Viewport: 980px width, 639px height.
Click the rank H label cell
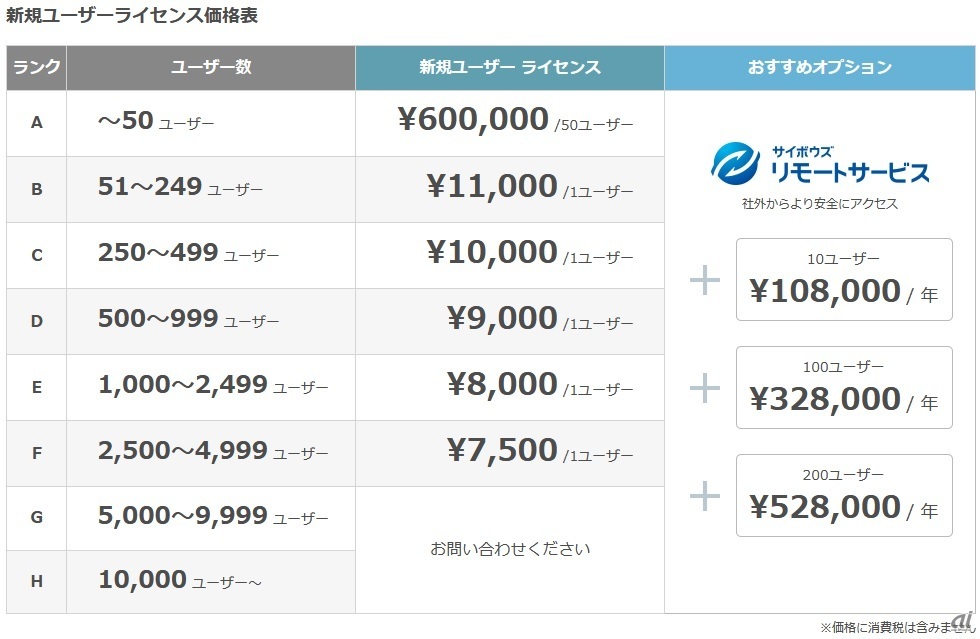pos(37,581)
